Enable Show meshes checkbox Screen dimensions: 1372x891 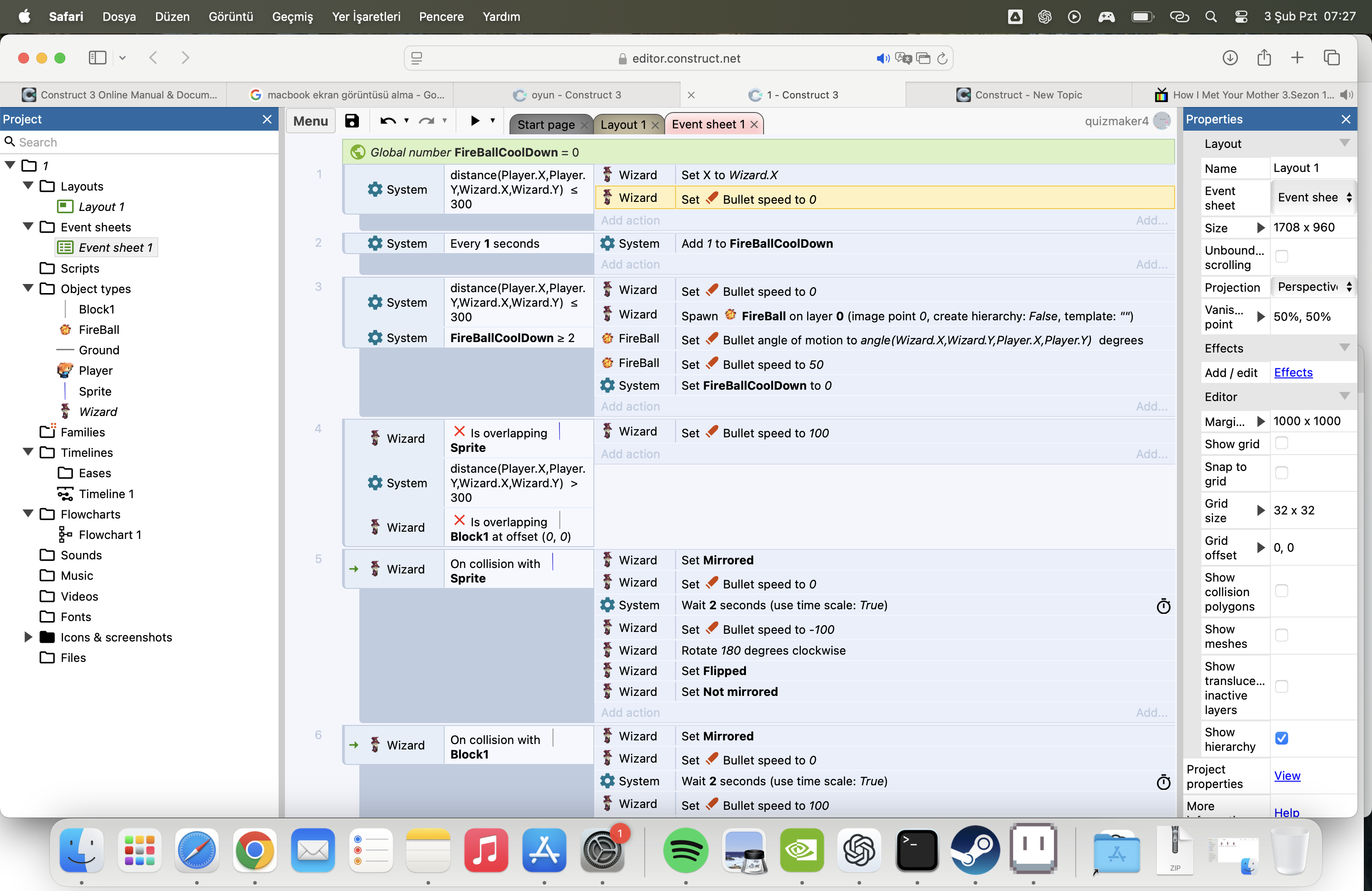pyautogui.click(x=1282, y=636)
